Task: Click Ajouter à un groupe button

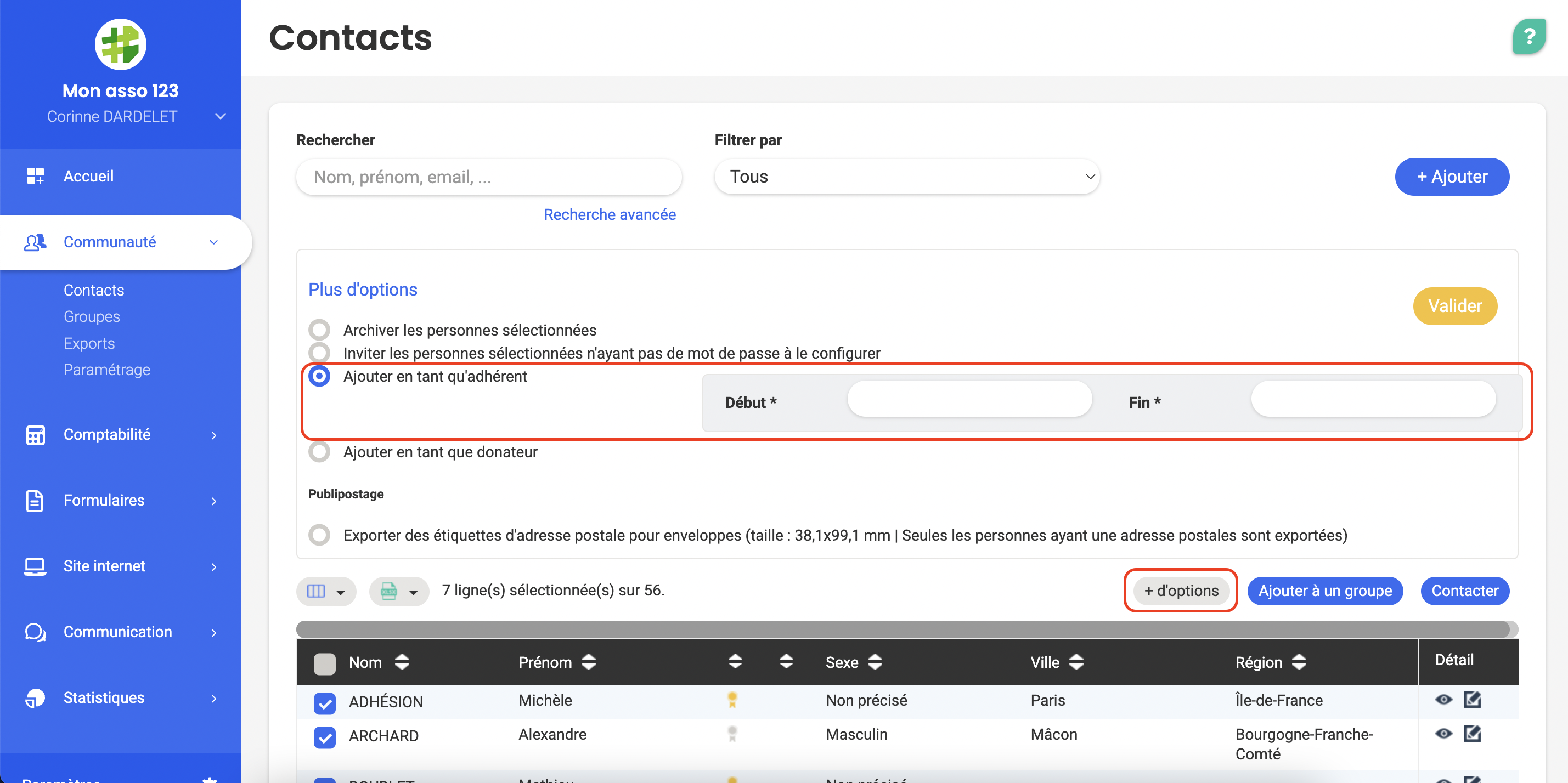Action: 1325,591
